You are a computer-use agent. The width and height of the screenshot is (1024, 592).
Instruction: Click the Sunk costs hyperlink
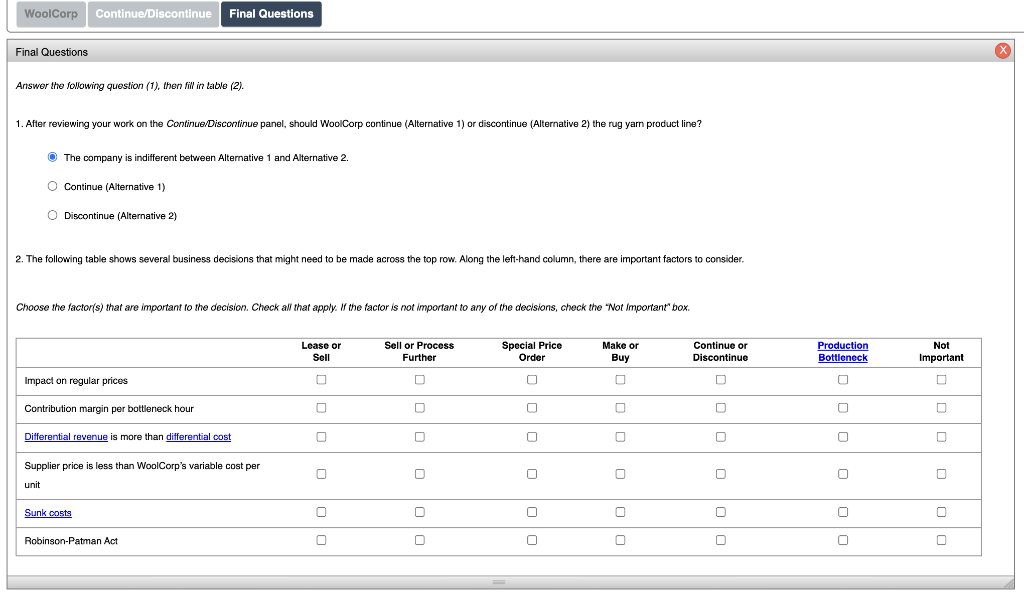pyautogui.click(x=47, y=511)
